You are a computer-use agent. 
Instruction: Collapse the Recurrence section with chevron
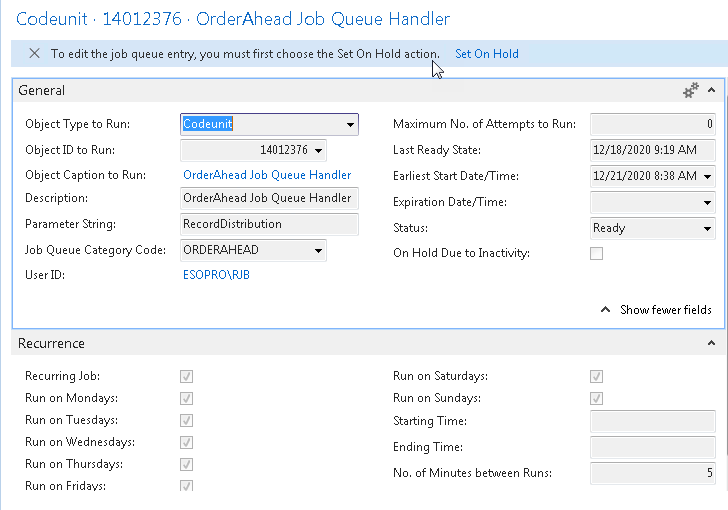711,344
